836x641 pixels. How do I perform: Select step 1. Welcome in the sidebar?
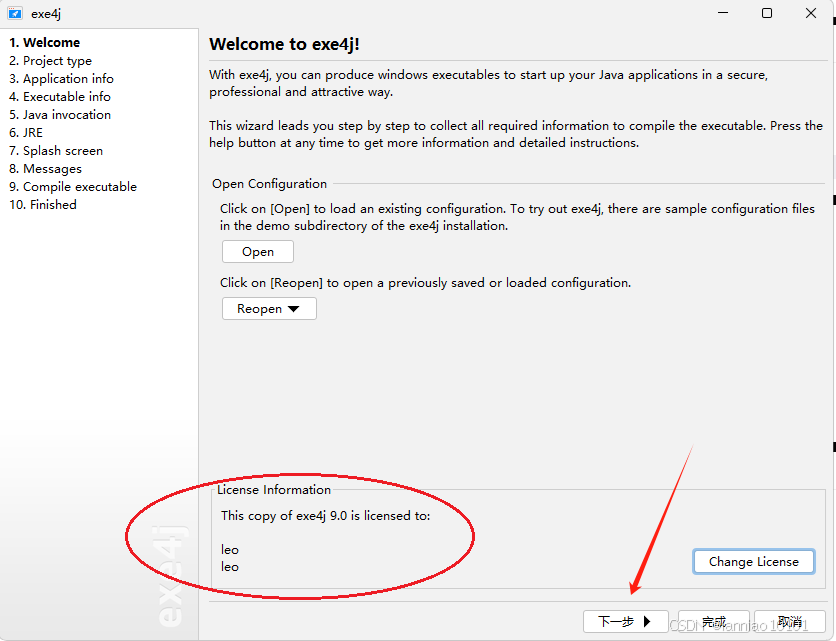[x=45, y=43]
